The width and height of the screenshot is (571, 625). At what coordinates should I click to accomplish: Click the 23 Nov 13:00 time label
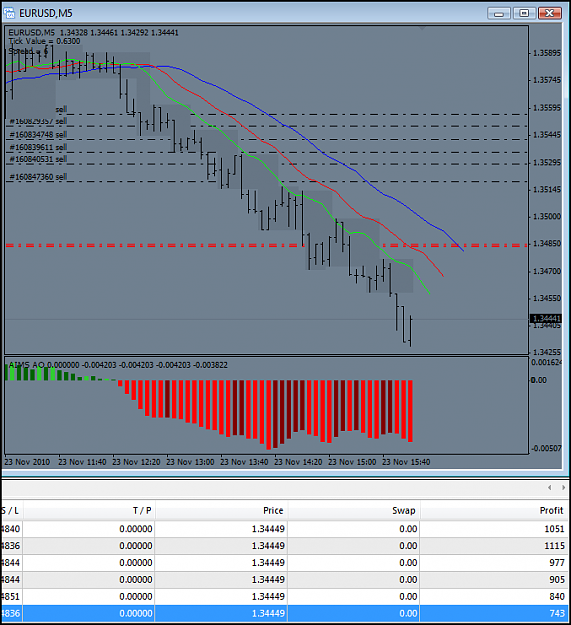[x=190, y=462]
